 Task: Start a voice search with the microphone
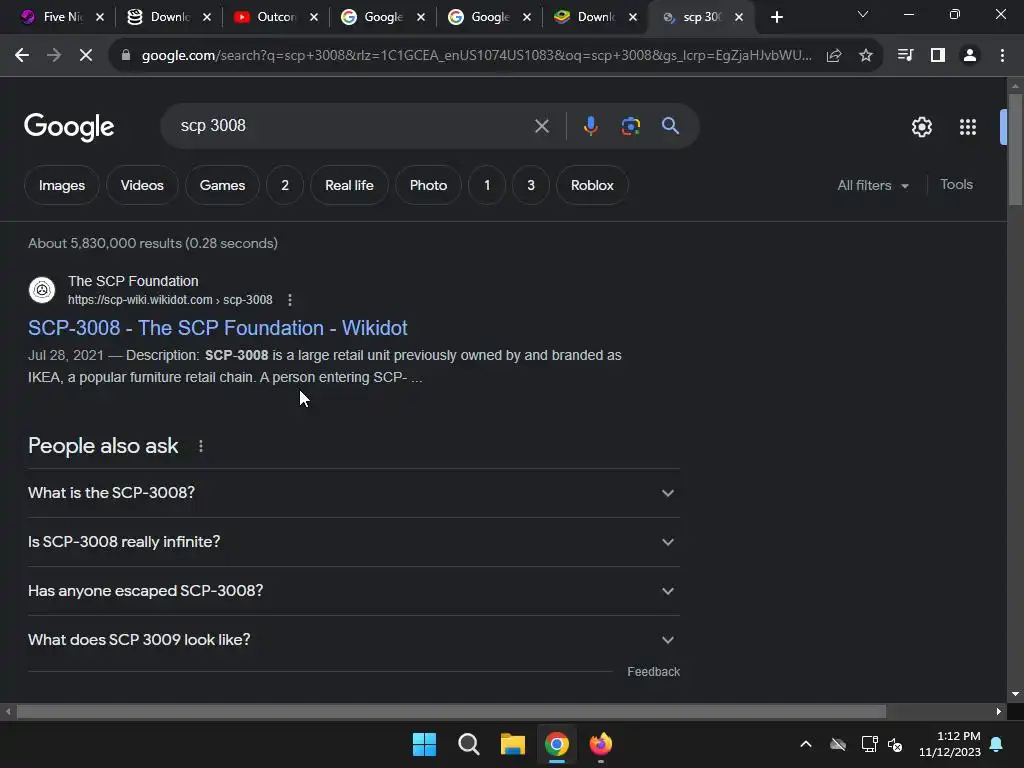(590, 126)
